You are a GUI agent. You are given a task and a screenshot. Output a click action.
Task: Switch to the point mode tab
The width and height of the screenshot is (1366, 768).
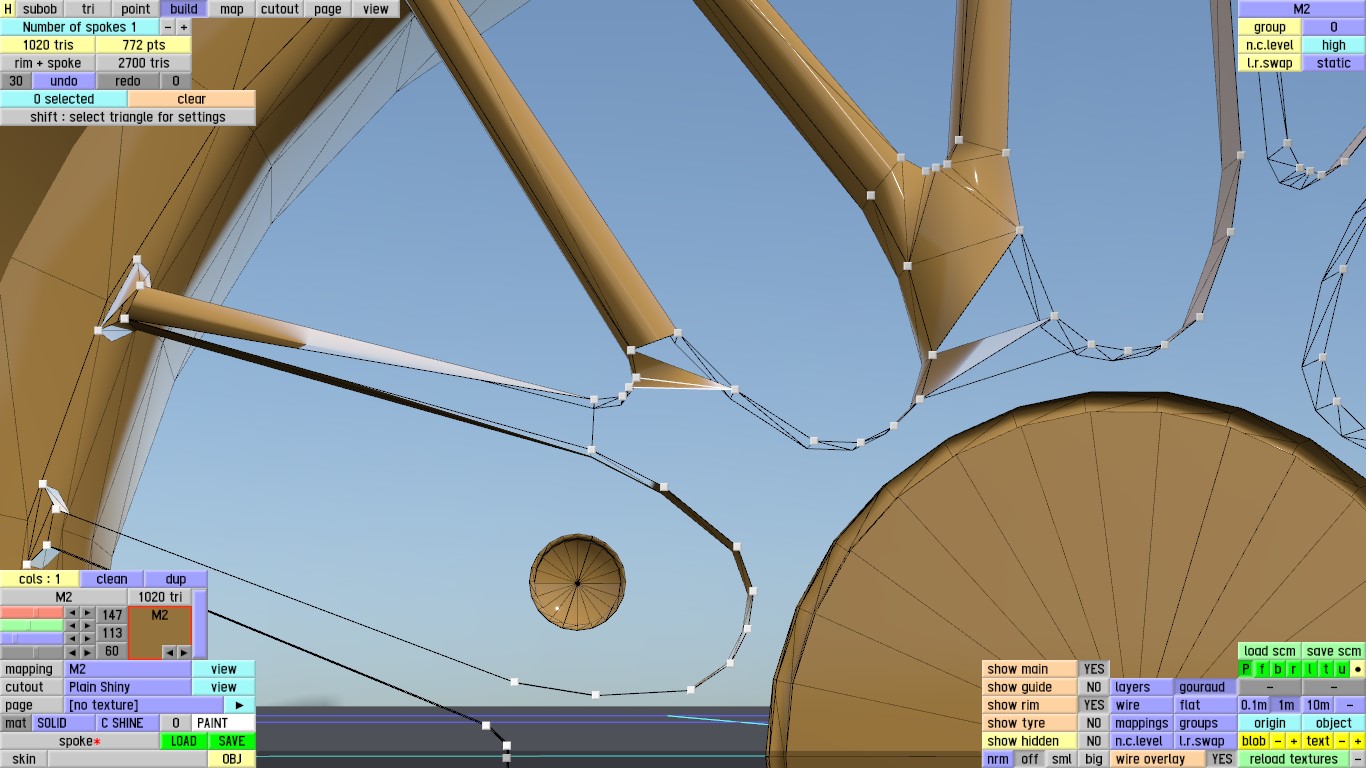coord(136,9)
